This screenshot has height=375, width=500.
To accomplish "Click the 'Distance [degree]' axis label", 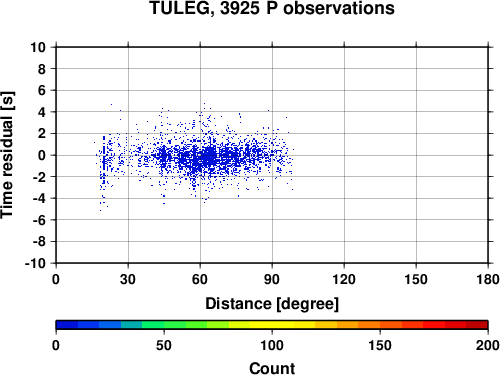I will pos(272,304).
